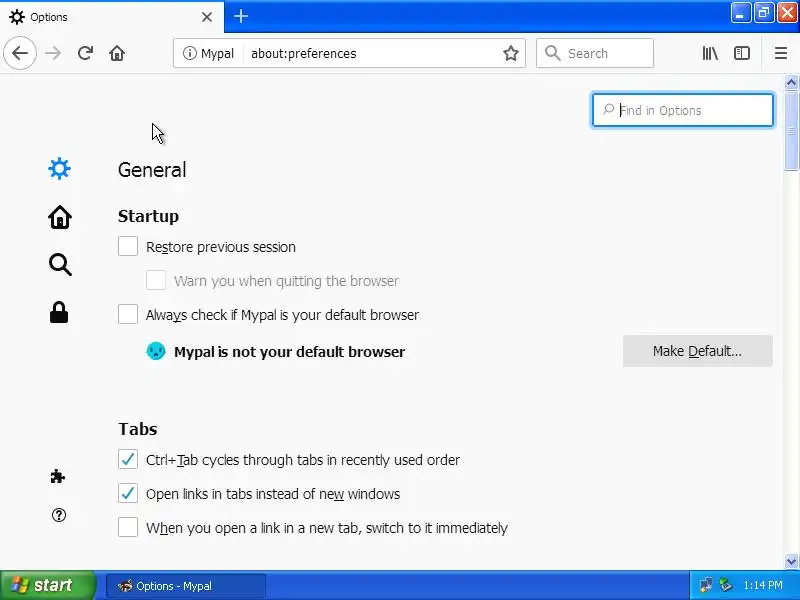This screenshot has height=600, width=800.
Task: Toggle Warn you when quitting the browser
Action: coord(156,280)
